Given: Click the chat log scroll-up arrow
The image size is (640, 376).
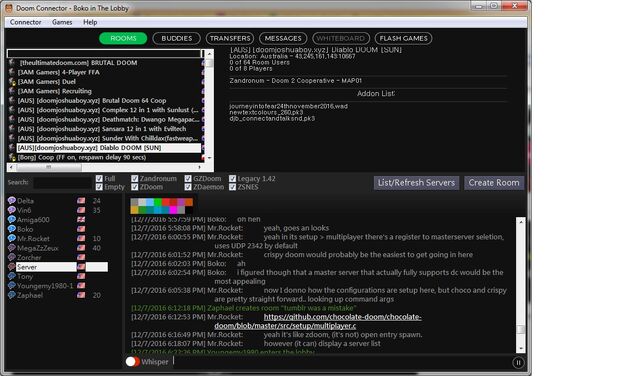Looking at the screenshot, I should point(521,222).
